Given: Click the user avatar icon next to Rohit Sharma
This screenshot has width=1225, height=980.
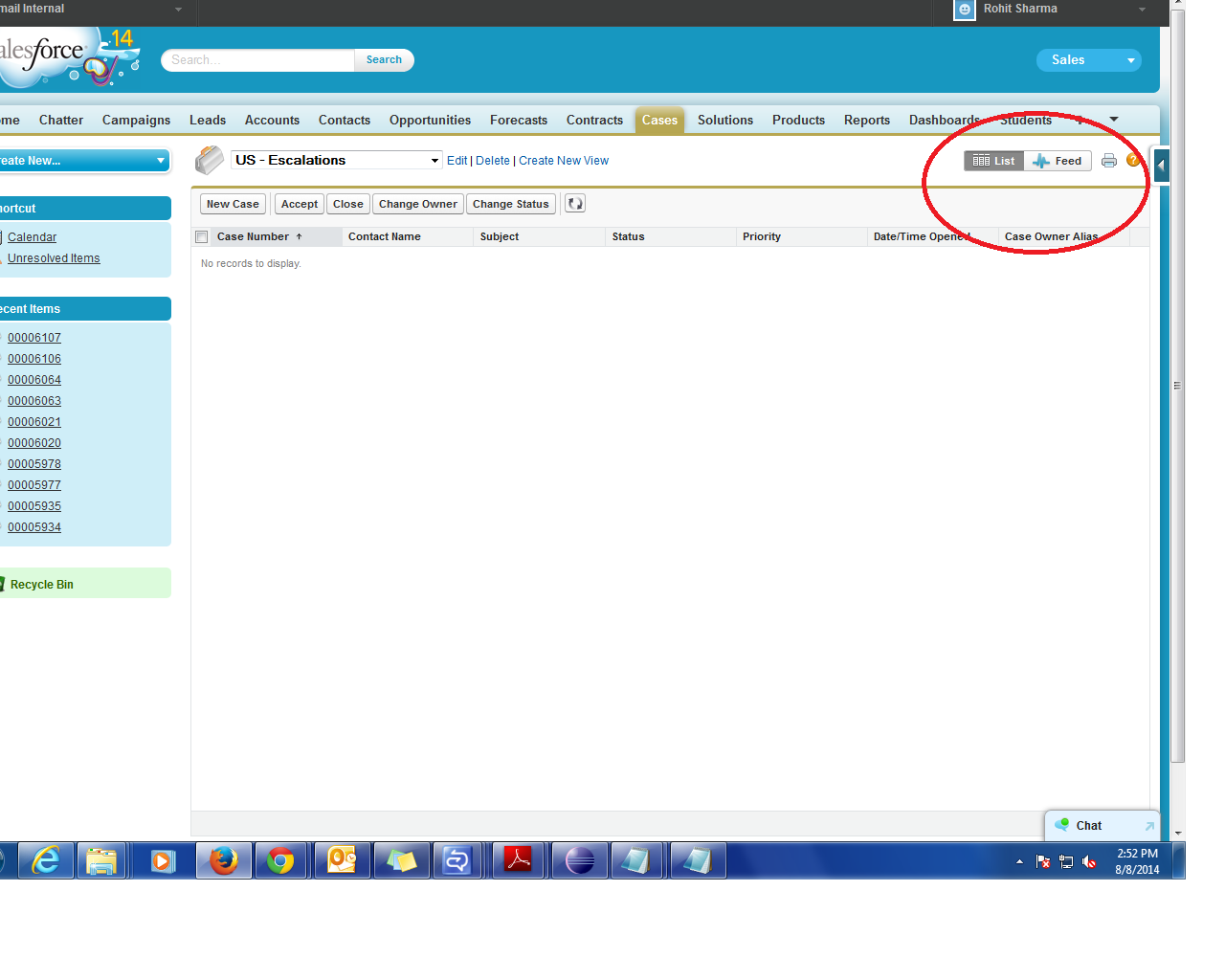Looking at the screenshot, I should pos(965,10).
